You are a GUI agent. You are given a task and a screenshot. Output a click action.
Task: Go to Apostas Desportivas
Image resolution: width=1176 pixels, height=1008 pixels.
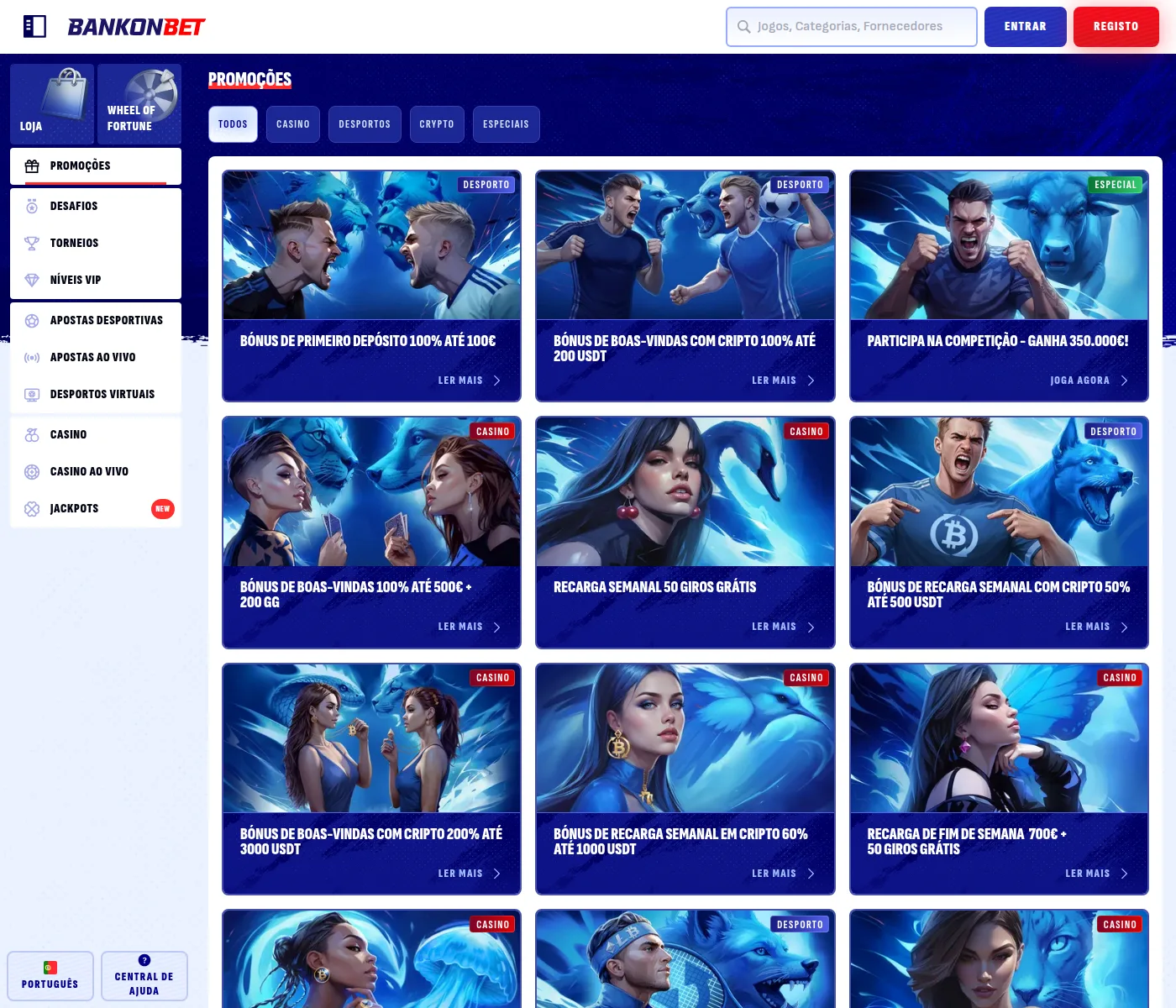96,320
